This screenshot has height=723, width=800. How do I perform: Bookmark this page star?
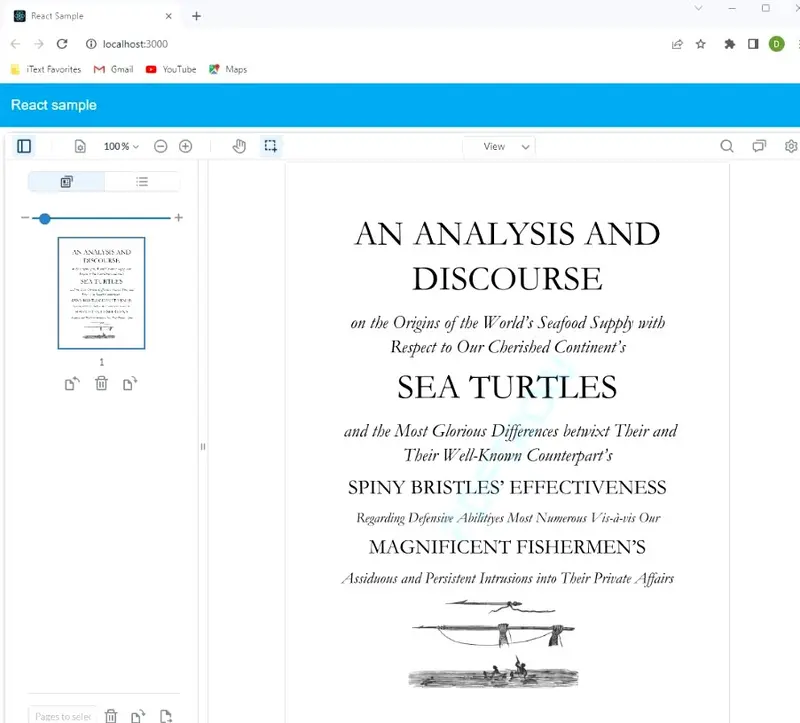[701, 44]
